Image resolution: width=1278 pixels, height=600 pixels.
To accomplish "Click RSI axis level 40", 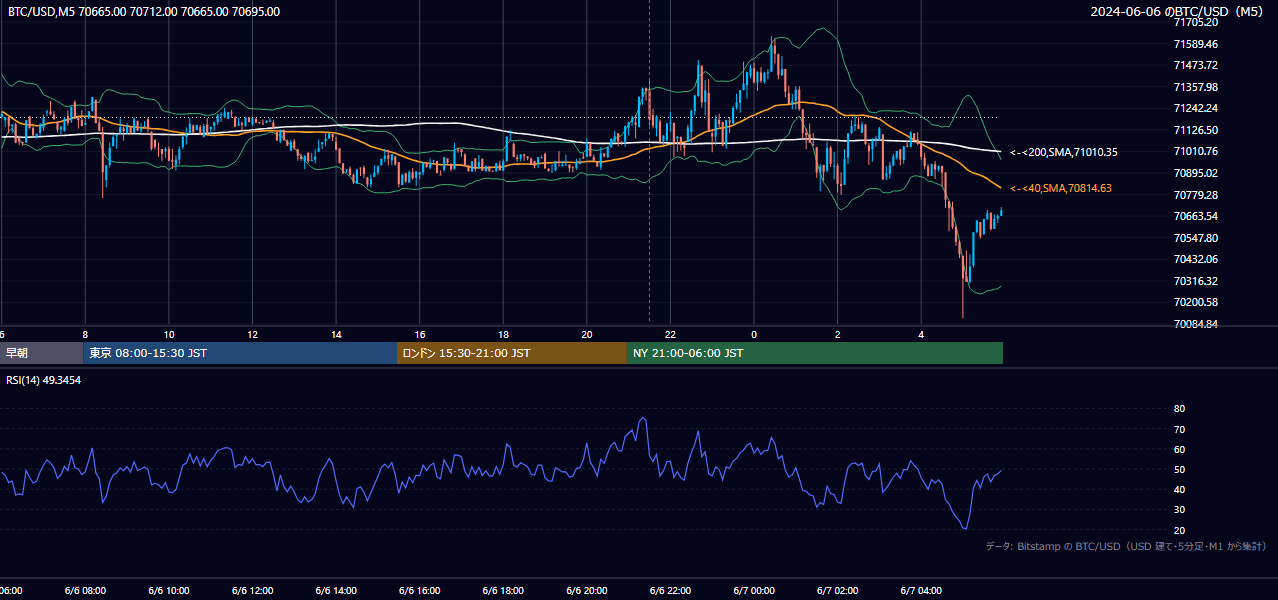I will pyautogui.click(x=1180, y=489).
